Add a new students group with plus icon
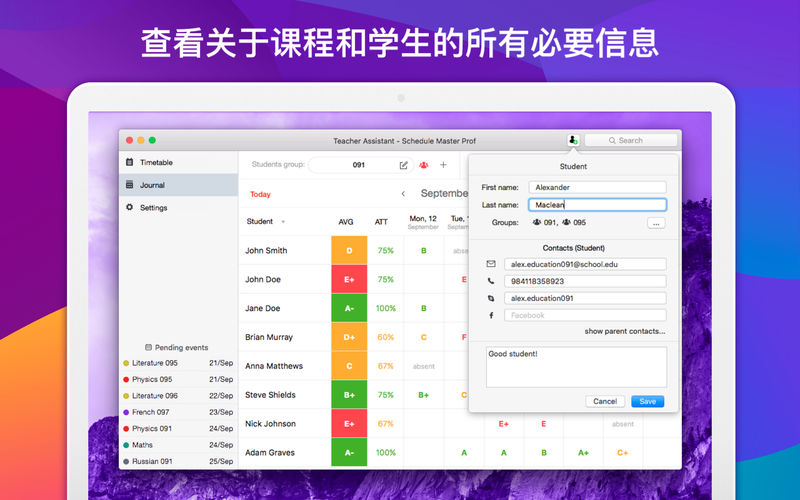 pos(443,165)
